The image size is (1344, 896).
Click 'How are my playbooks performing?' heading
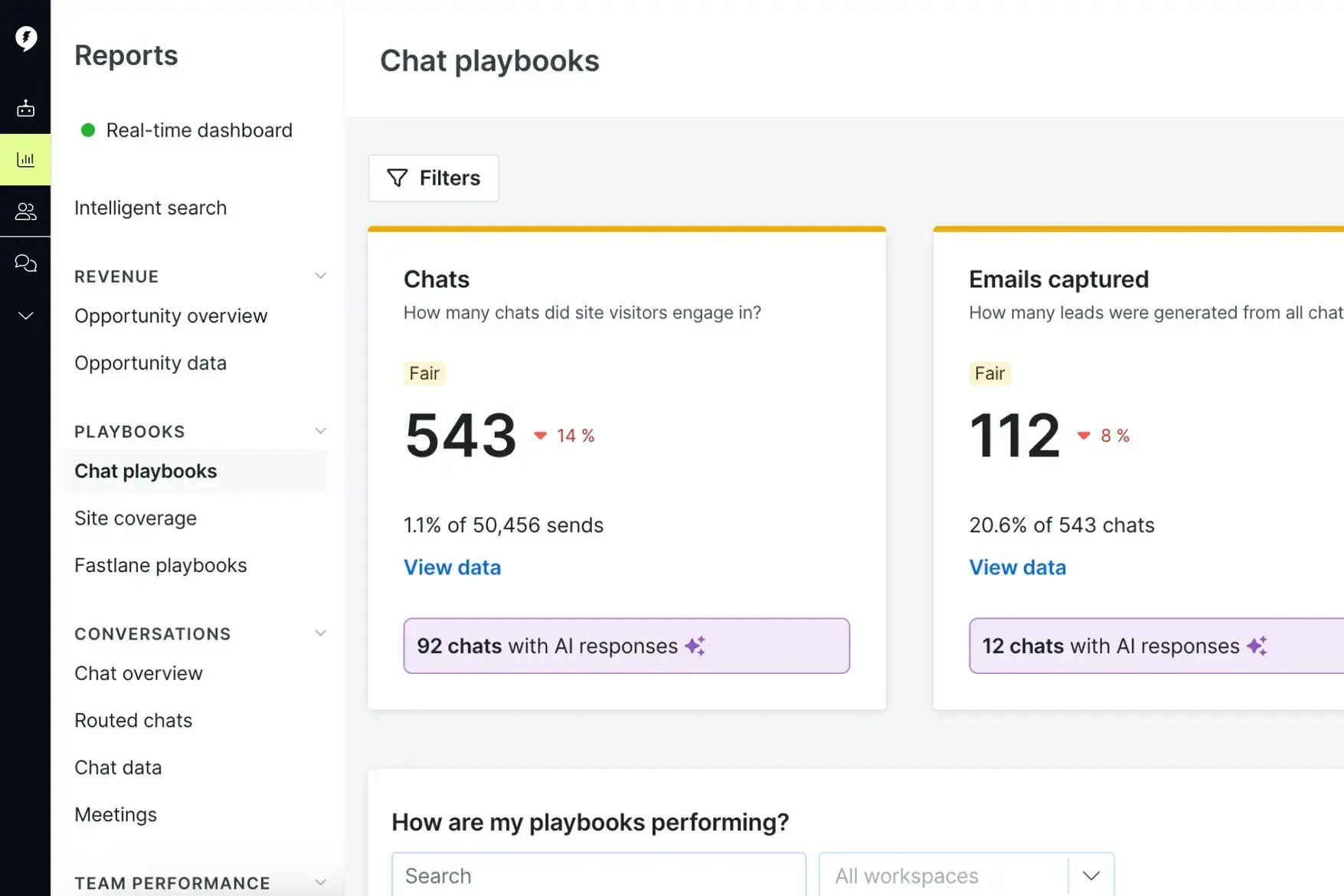pyautogui.click(x=590, y=822)
